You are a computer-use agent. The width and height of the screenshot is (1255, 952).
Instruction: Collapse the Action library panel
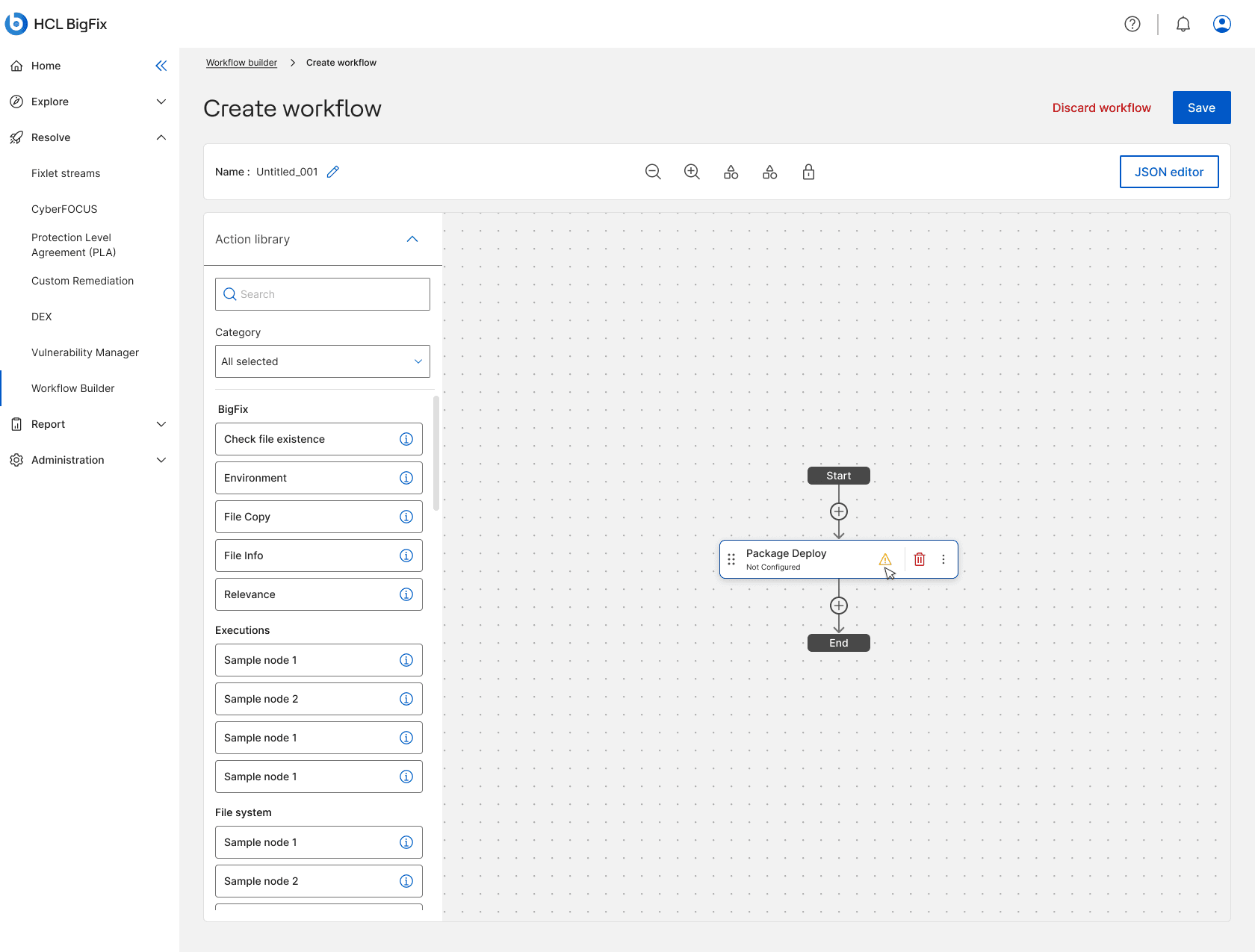click(412, 239)
